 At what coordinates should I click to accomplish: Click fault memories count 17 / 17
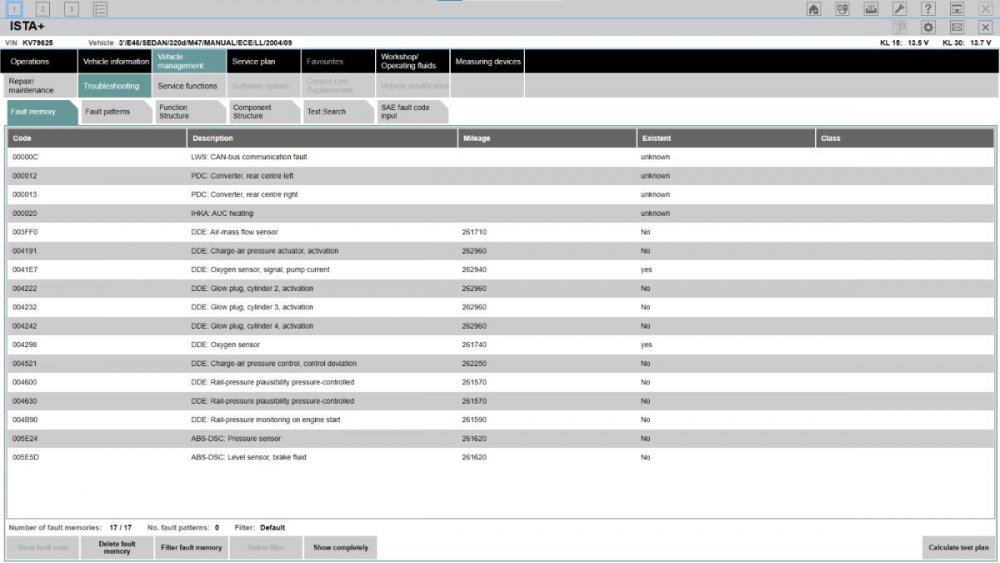(x=121, y=528)
